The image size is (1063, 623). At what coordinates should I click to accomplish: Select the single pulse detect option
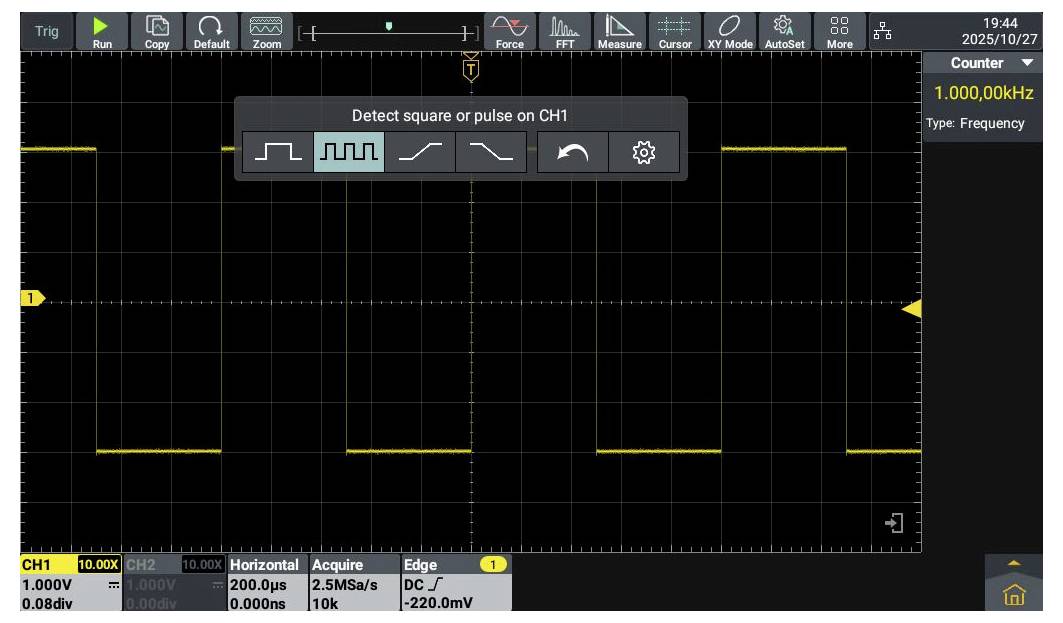pyautogui.click(x=277, y=153)
